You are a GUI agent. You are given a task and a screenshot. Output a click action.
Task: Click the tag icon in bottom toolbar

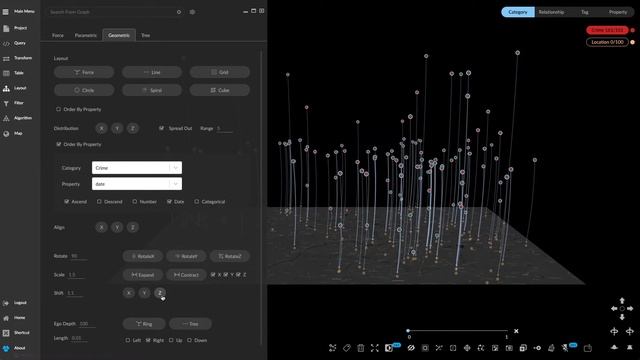tap(347, 348)
